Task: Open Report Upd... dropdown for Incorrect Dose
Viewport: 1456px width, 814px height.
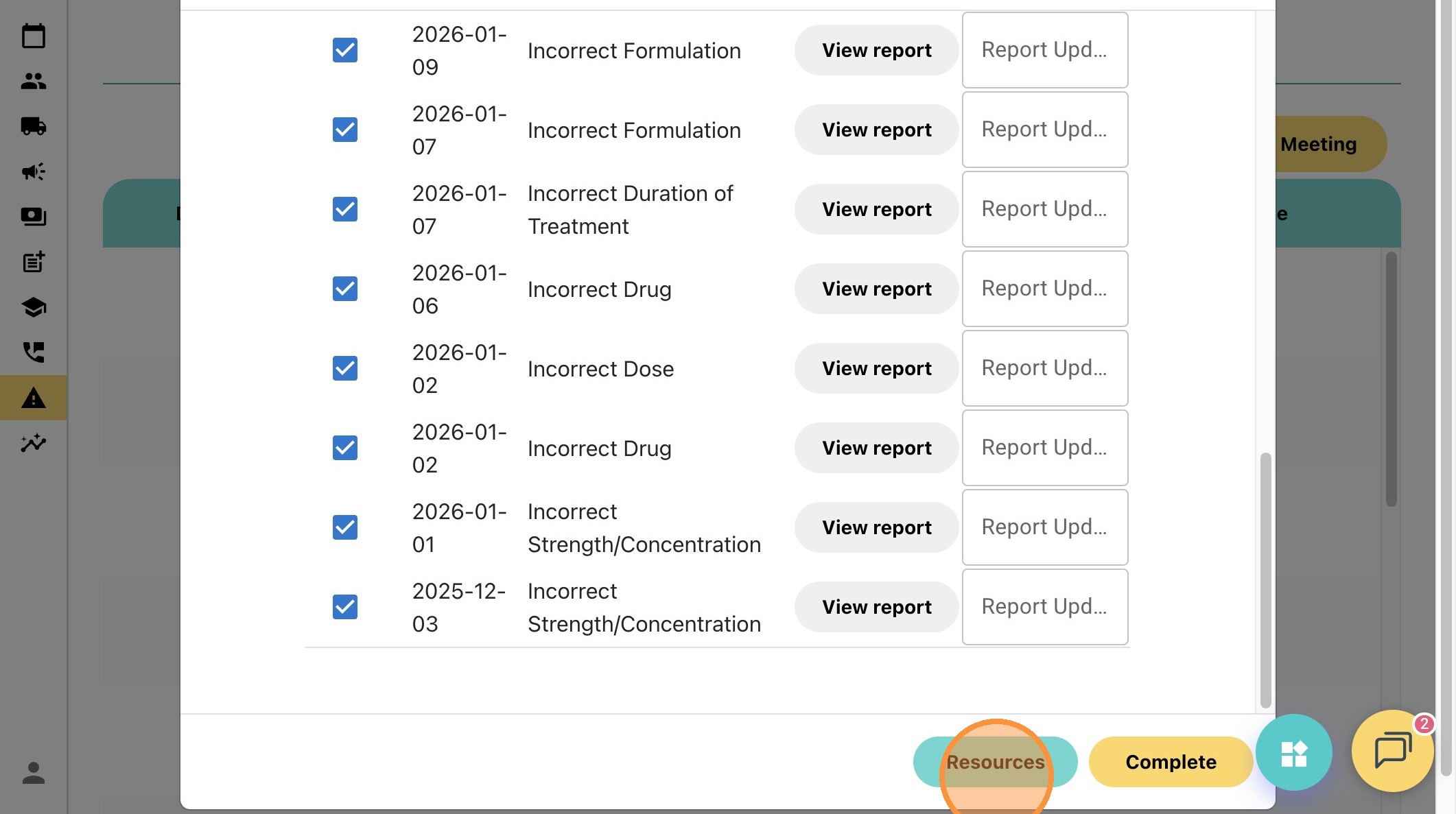Action: (x=1044, y=368)
